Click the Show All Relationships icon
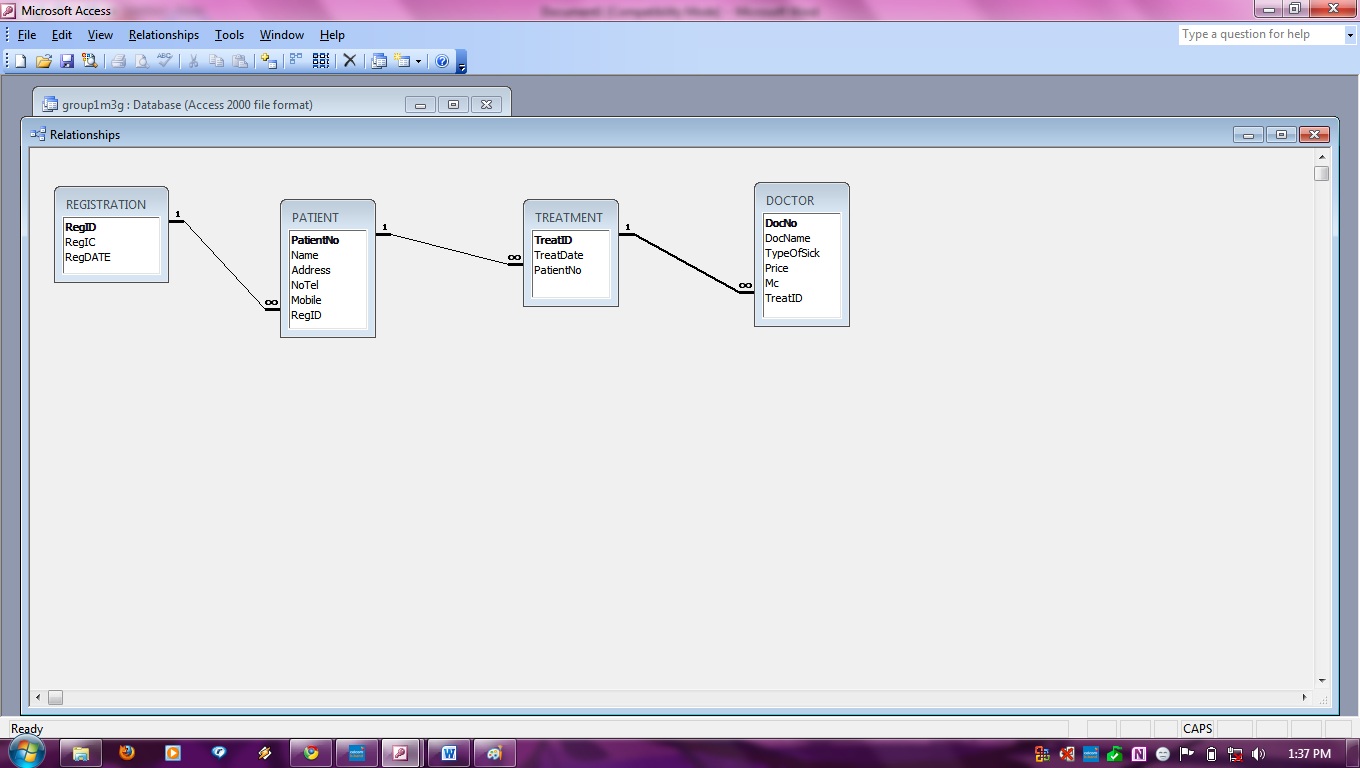1360x768 pixels. click(322, 61)
